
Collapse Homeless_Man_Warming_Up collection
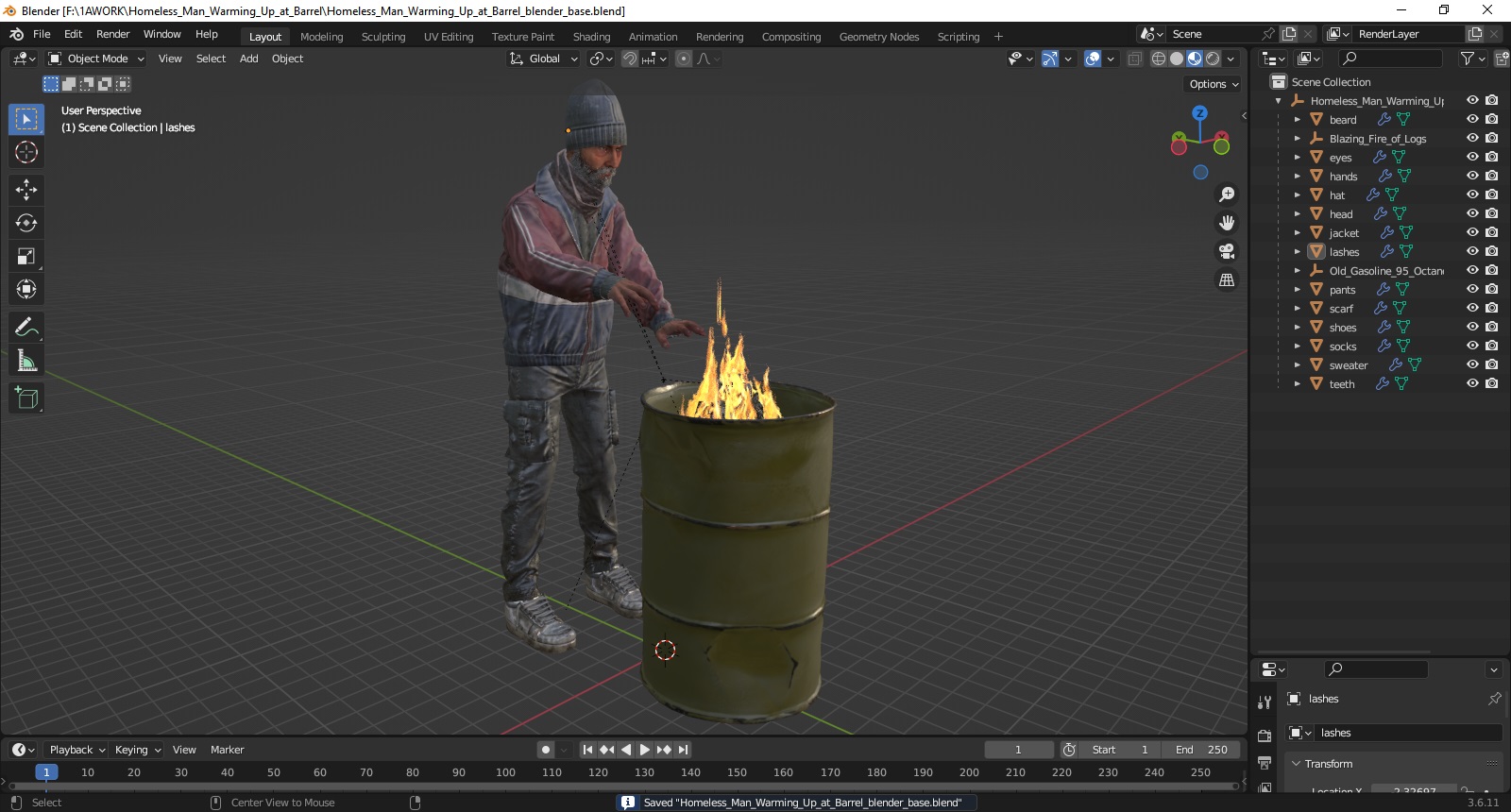tap(1278, 101)
